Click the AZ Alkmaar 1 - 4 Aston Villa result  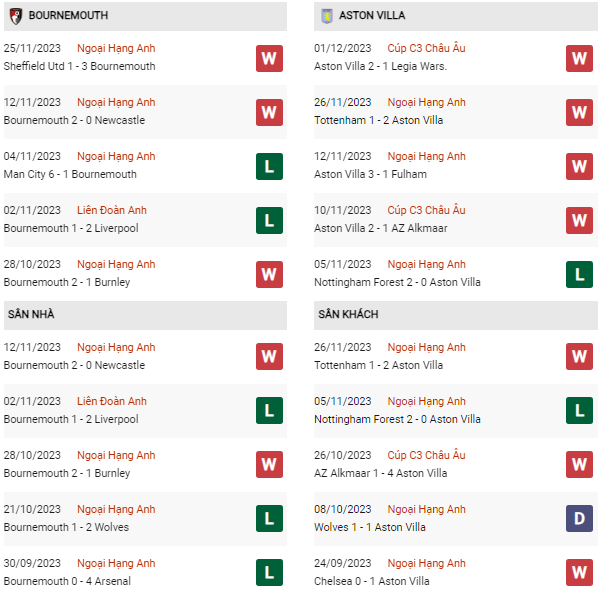pyautogui.click(x=381, y=473)
